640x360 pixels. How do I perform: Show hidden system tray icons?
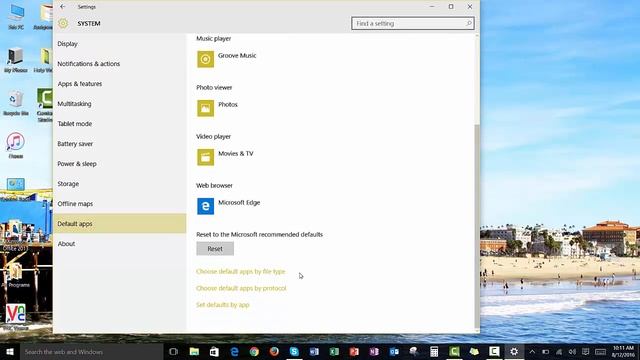tap(532, 351)
